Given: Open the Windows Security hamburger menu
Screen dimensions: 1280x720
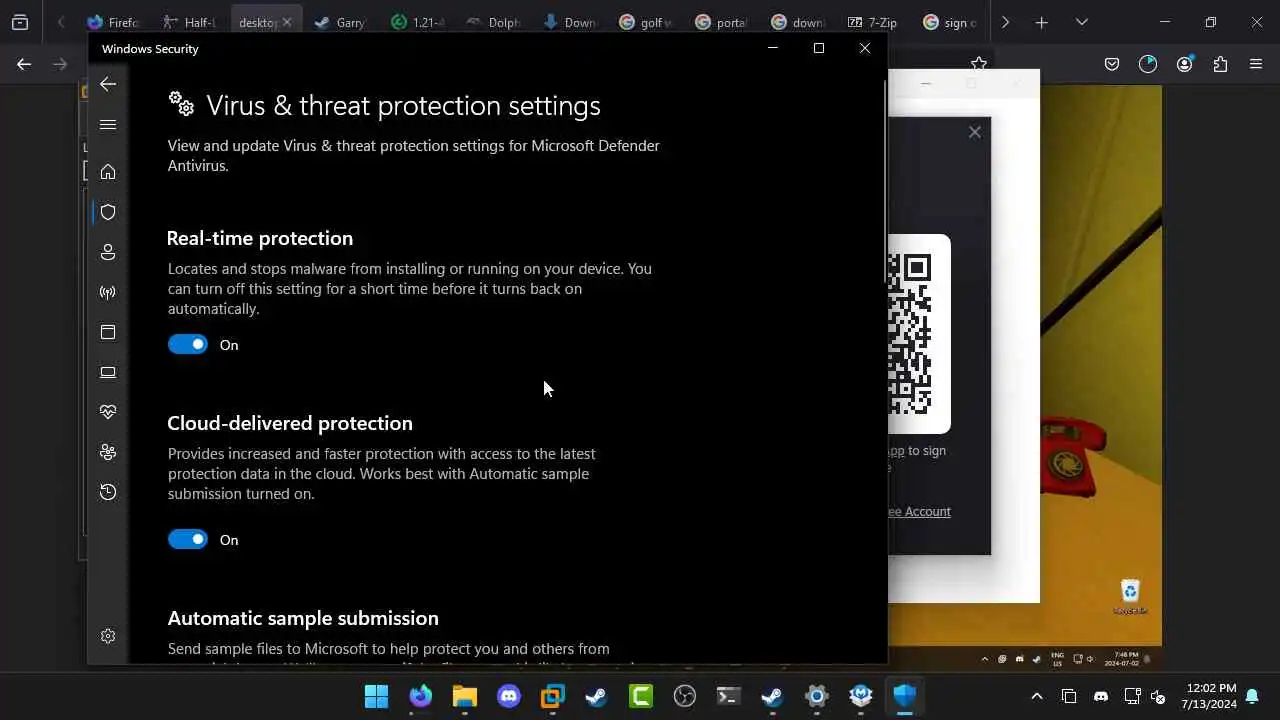Looking at the screenshot, I should coord(108,125).
